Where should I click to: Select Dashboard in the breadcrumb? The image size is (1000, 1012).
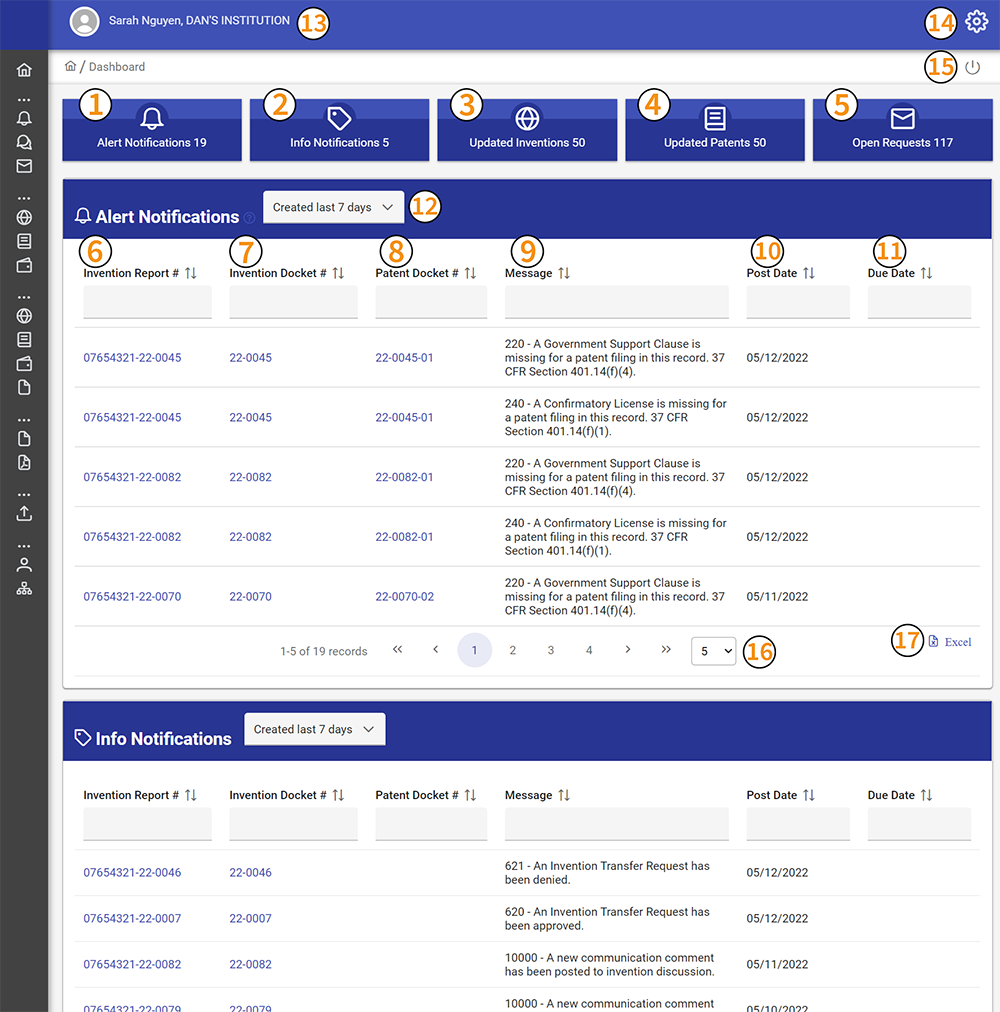[x=117, y=66]
